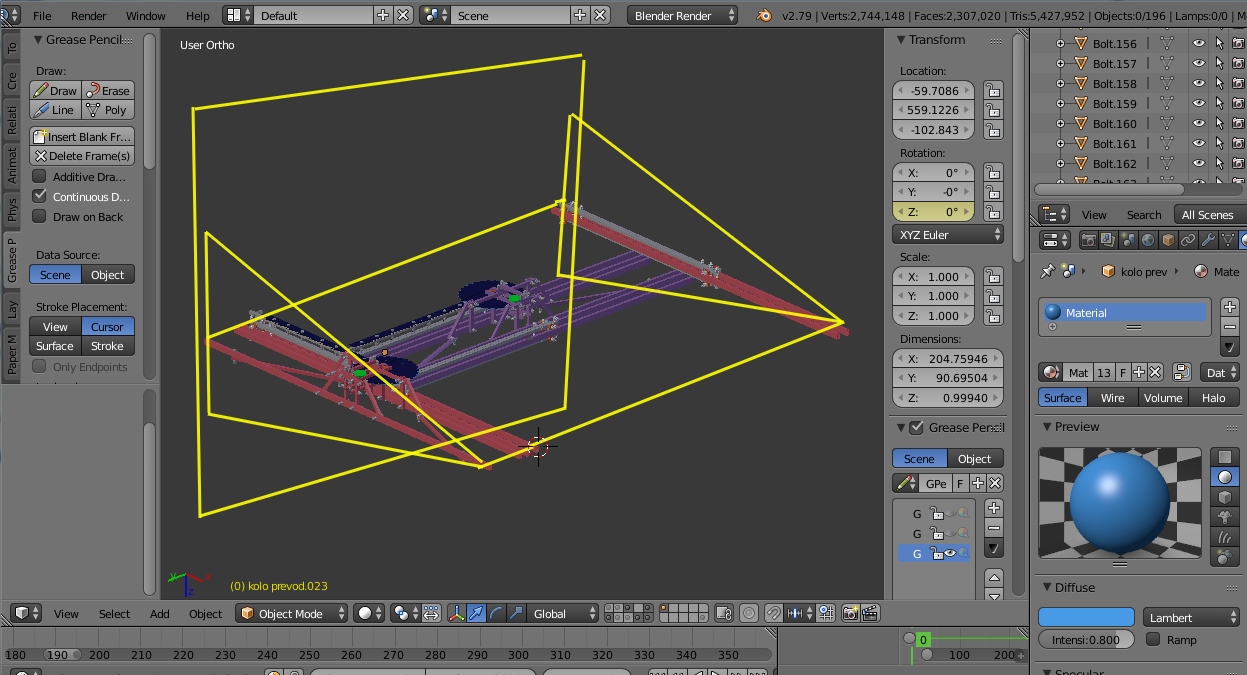Open the World properties tab icon

[x=1147, y=240]
